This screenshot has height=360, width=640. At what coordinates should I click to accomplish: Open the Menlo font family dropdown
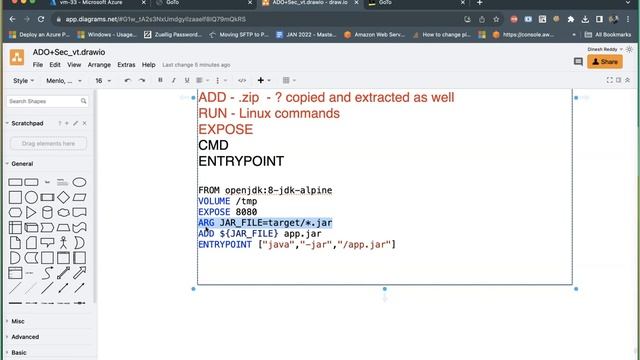tap(64, 81)
